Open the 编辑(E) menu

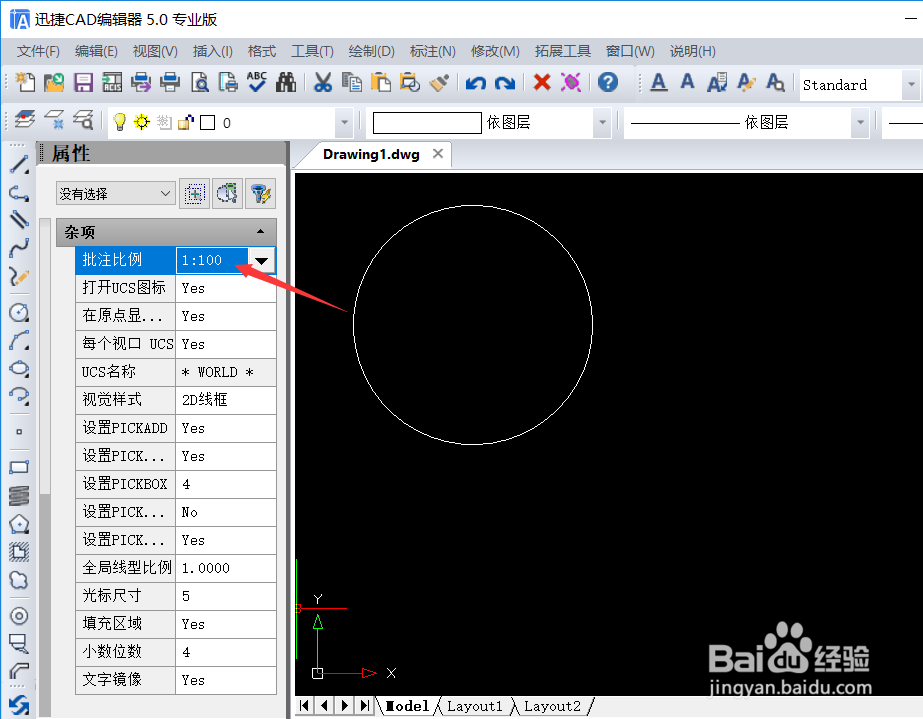coord(96,51)
